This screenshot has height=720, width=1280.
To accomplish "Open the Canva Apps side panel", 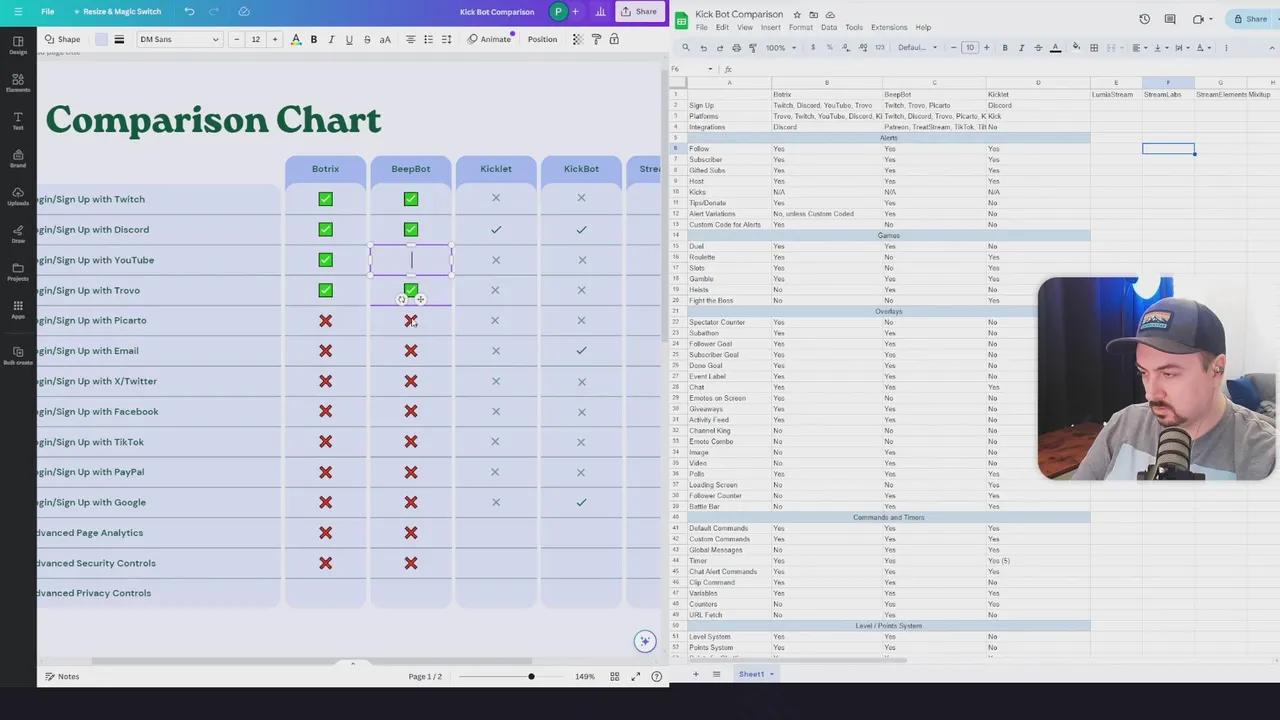I will tap(18, 310).
